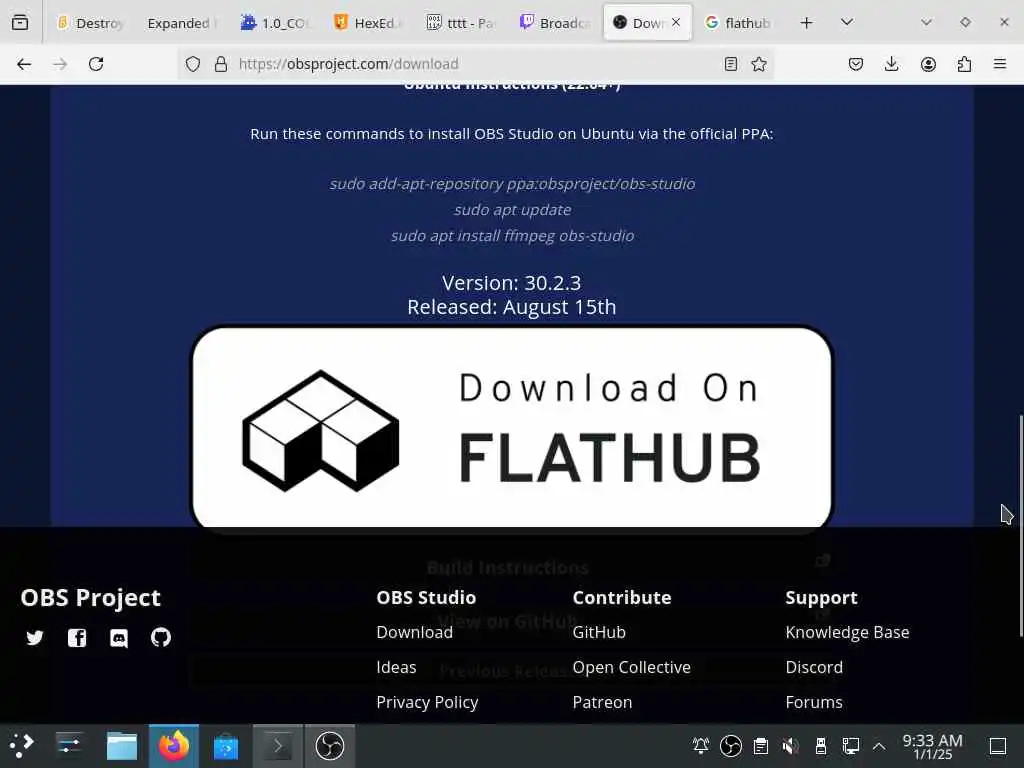The width and height of the screenshot is (1024, 768).
Task: Open OBS Project Twitter page
Action: click(35, 637)
